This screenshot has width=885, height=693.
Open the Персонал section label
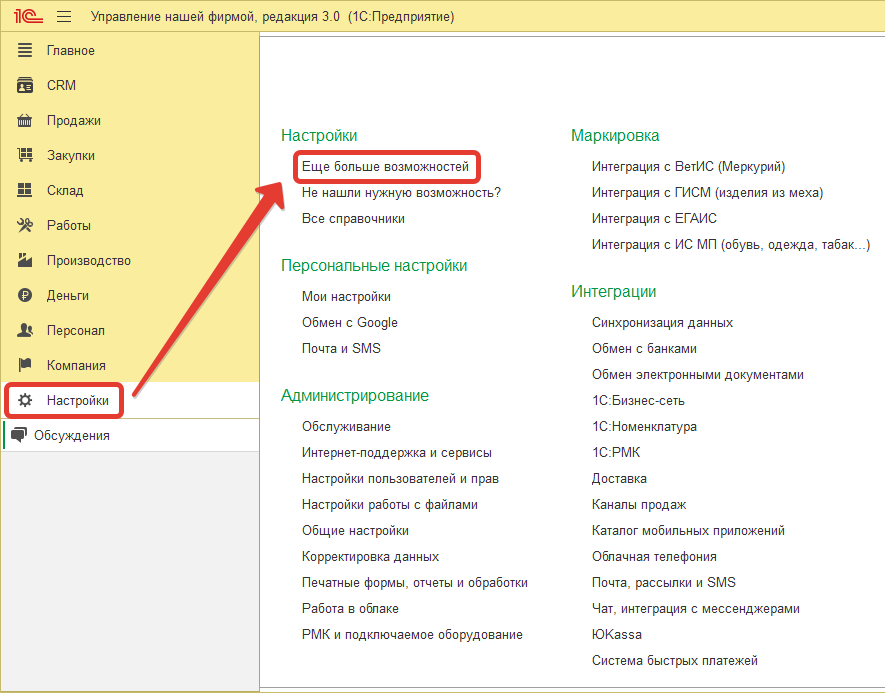76,331
